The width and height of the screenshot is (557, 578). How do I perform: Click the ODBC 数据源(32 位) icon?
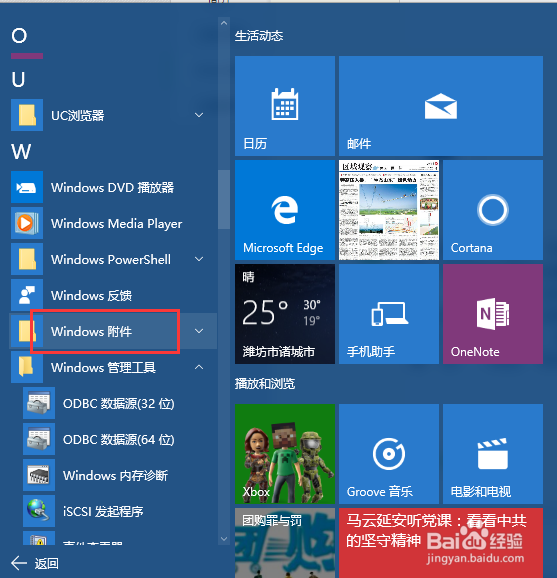39,403
